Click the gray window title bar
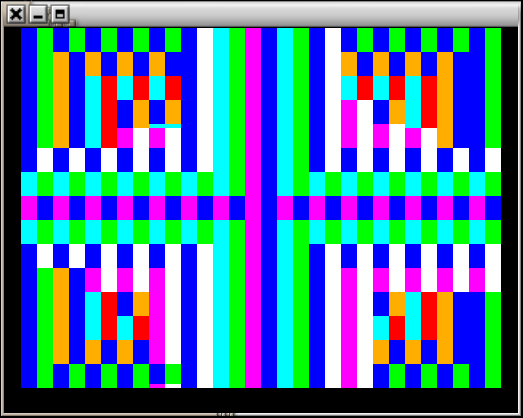This screenshot has width=523, height=418. tap(294, 13)
